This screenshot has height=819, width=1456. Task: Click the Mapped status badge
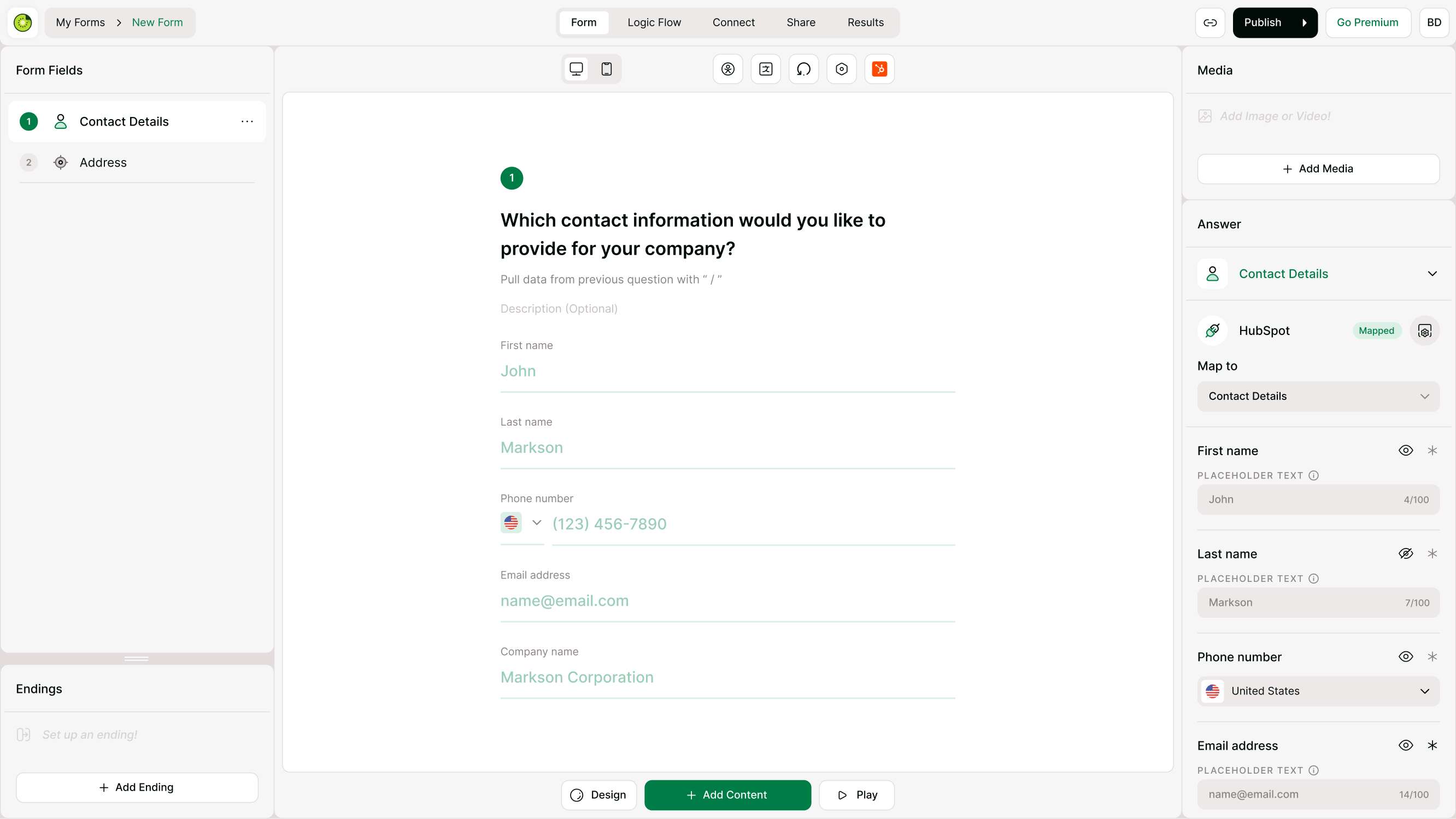point(1376,331)
